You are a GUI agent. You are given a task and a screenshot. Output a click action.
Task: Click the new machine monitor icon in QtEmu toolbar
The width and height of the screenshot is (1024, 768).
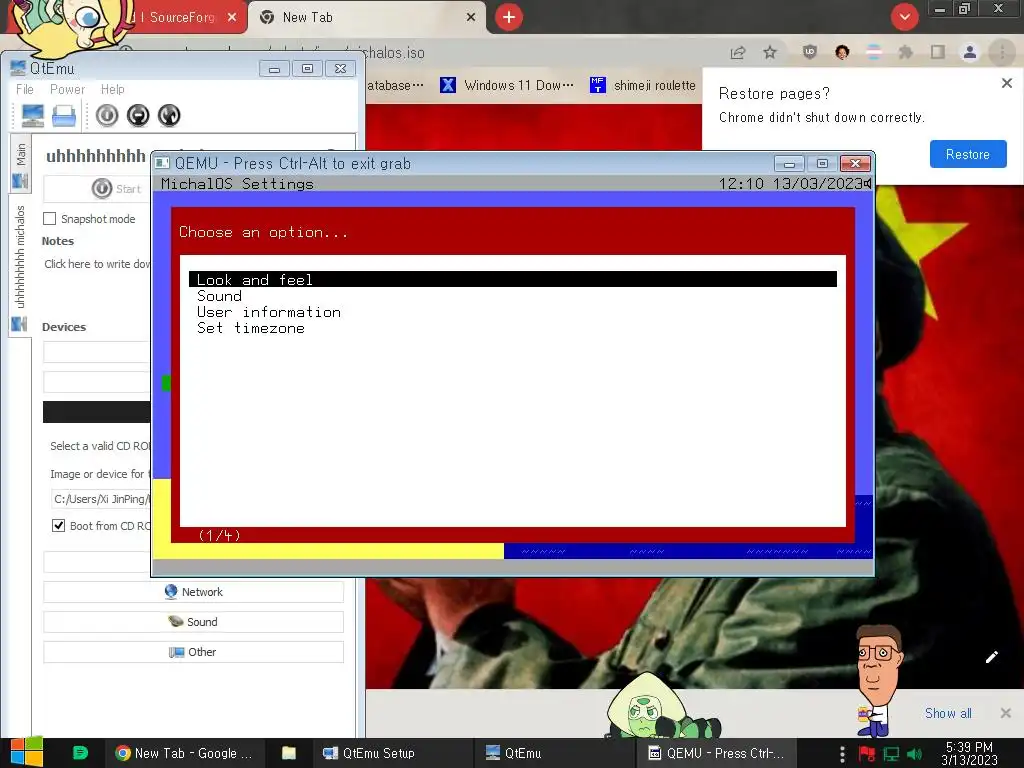pyautogui.click(x=33, y=116)
